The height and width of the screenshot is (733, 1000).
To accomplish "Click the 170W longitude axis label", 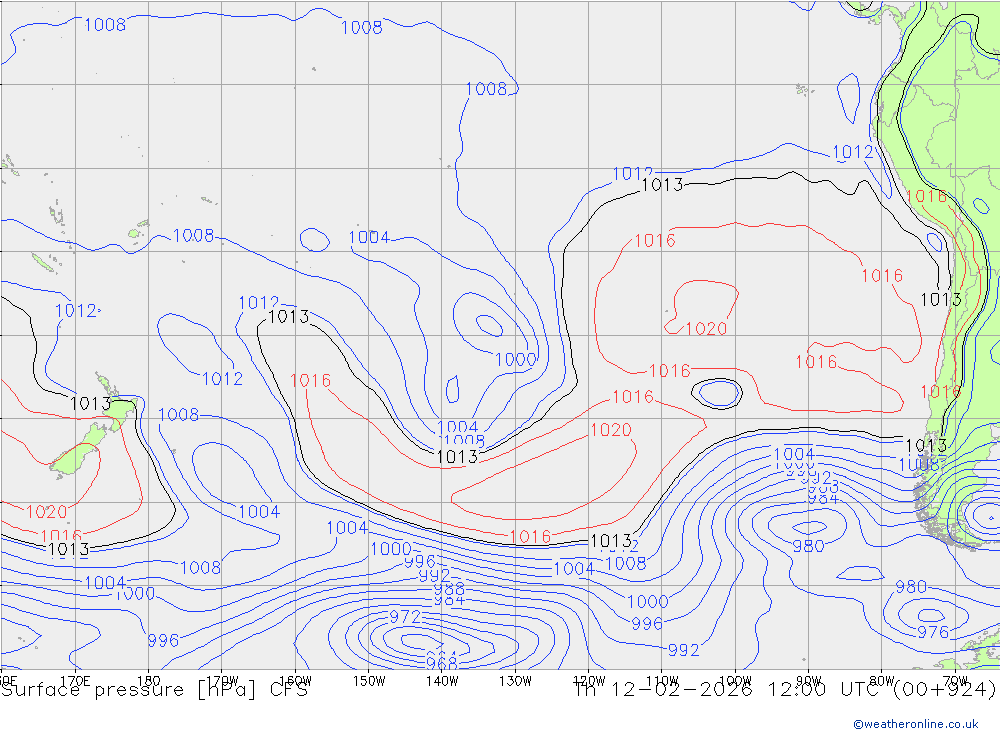I will point(222,681).
